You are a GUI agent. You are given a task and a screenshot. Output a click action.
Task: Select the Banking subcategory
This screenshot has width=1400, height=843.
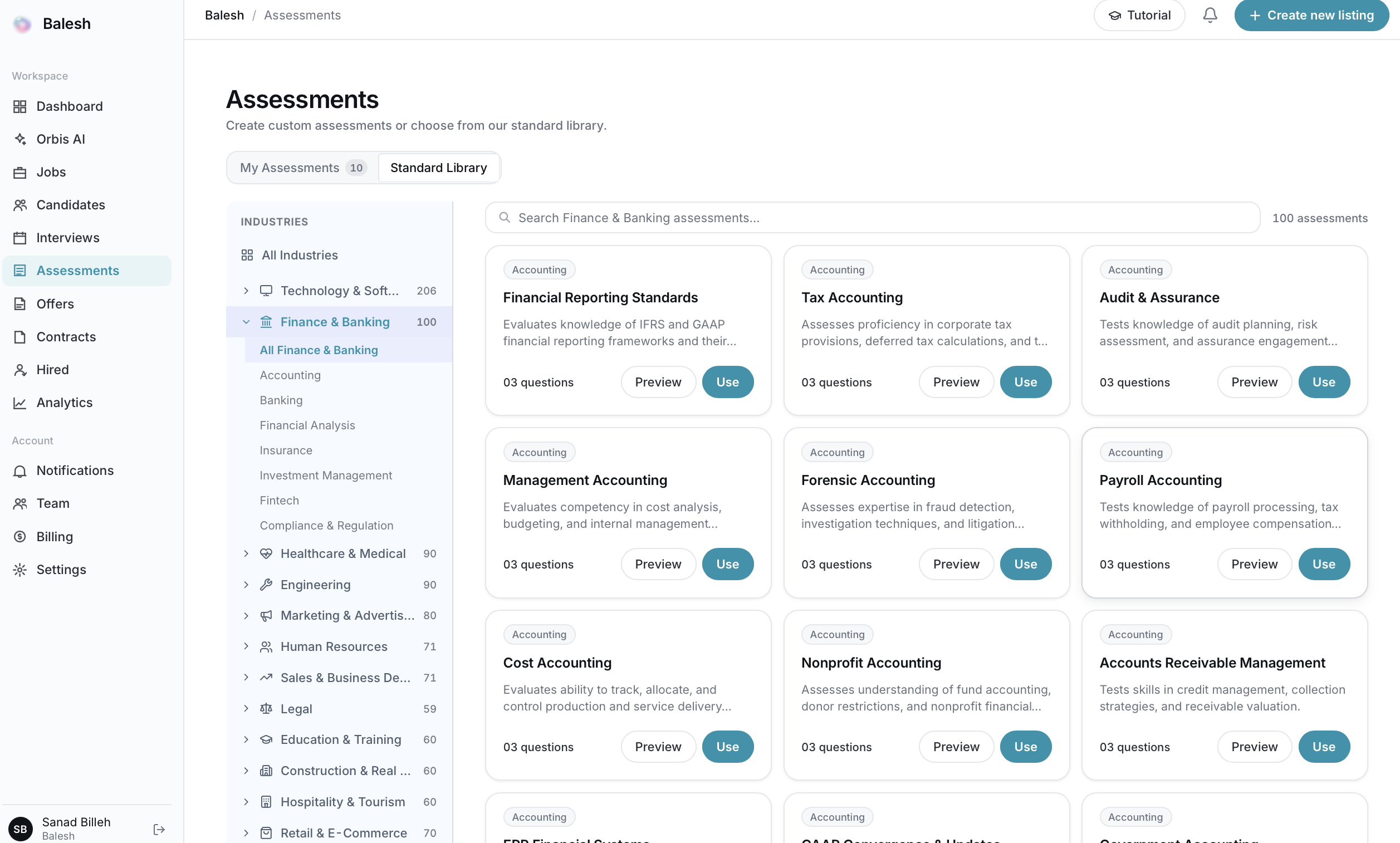coord(281,400)
